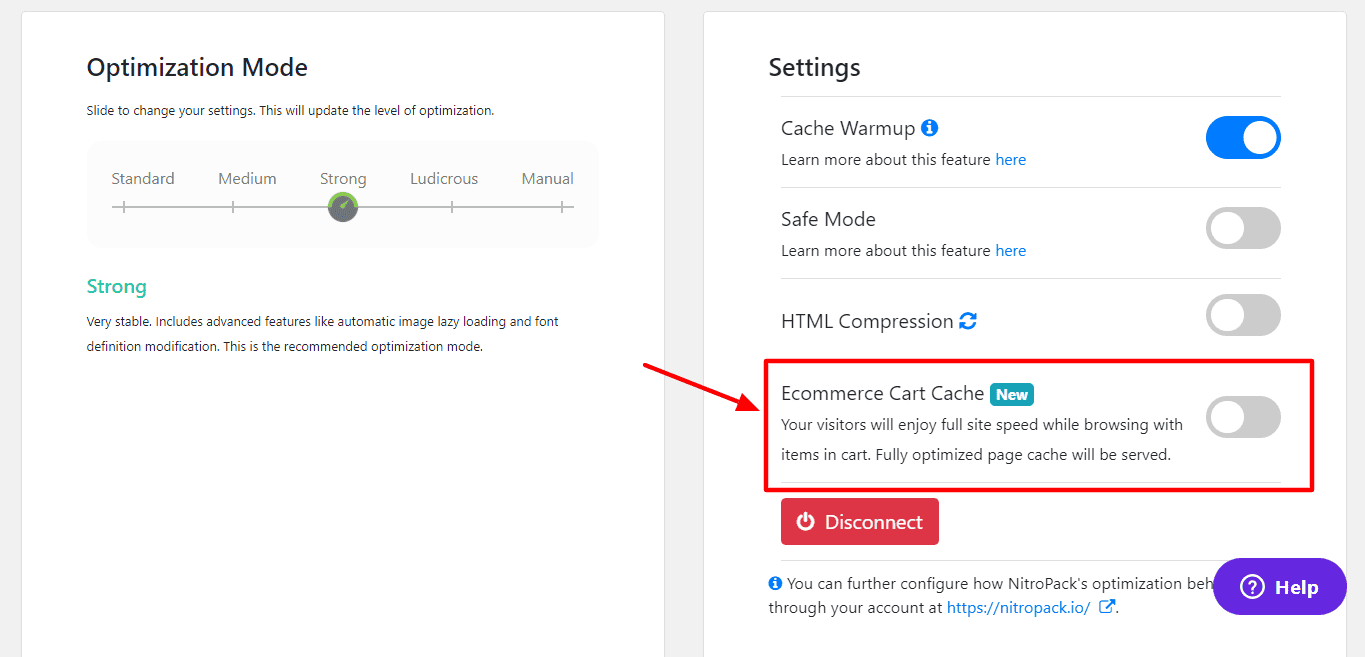1365x657 pixels.
Task: Switch optimization mode to Manual
Action: [547, 179]
